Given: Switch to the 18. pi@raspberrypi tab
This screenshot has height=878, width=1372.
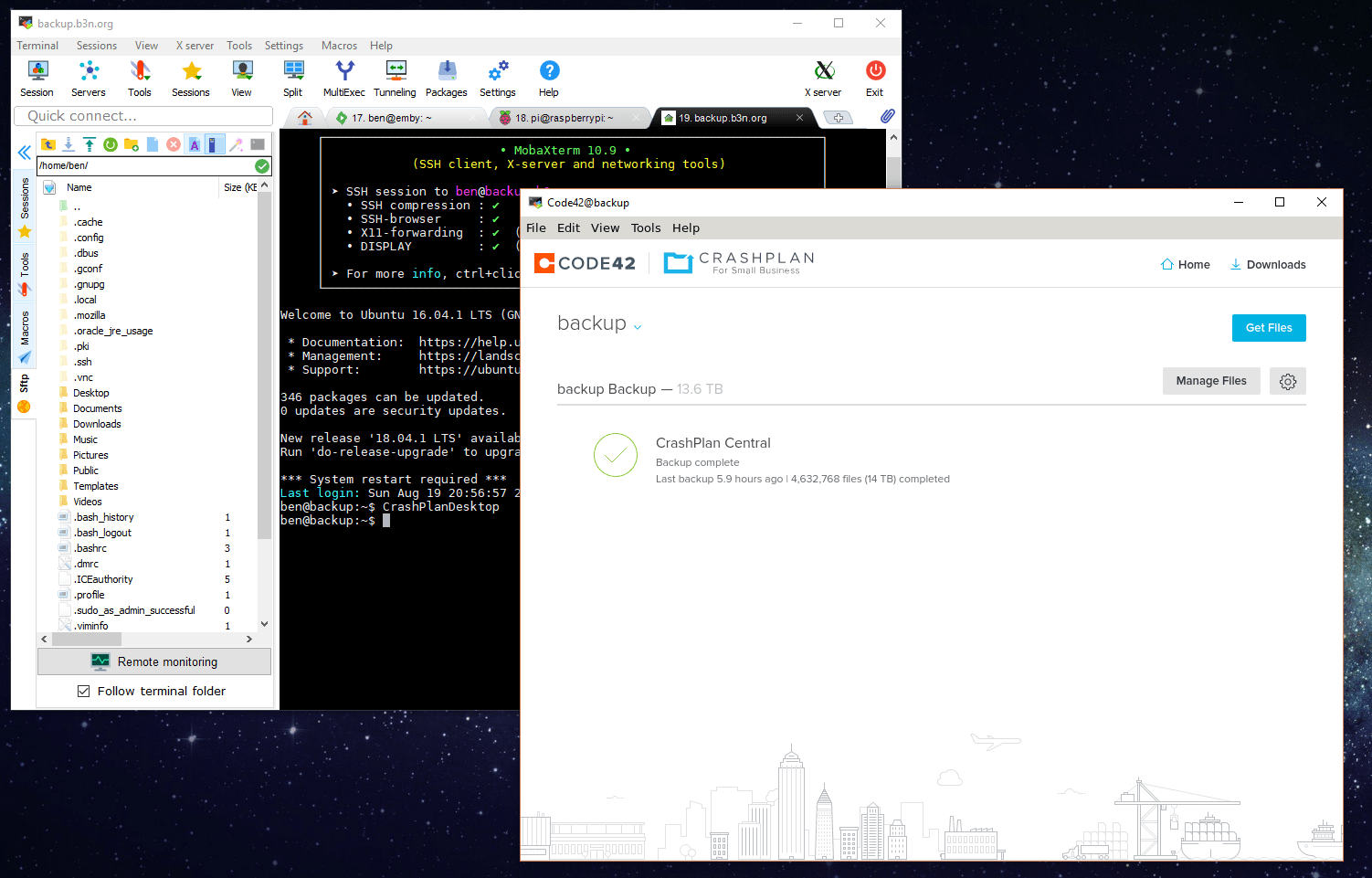Looking at the screenshot, I should (570, 118).
